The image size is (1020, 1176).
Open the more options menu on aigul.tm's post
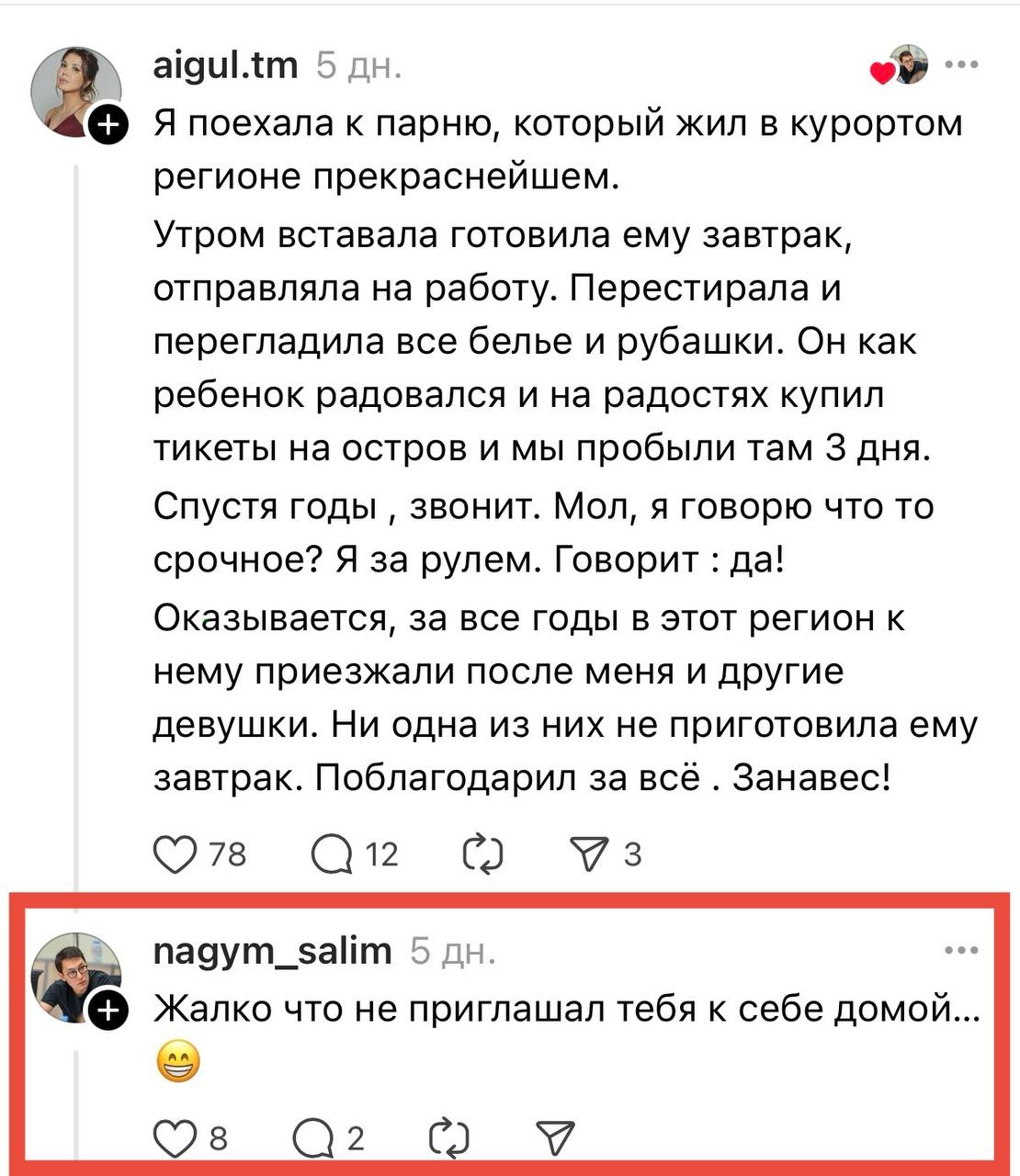pyautogui.click(x=961, y=65)
